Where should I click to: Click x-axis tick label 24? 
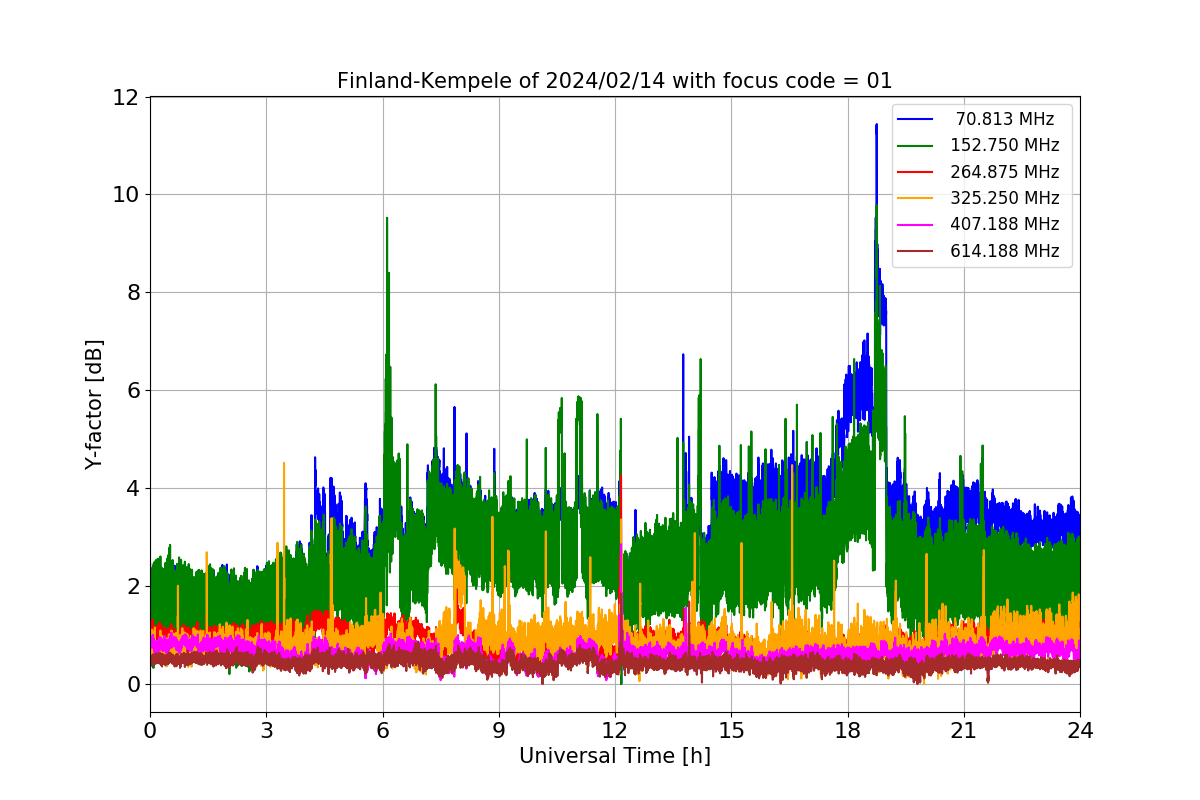click(1080, 731)
